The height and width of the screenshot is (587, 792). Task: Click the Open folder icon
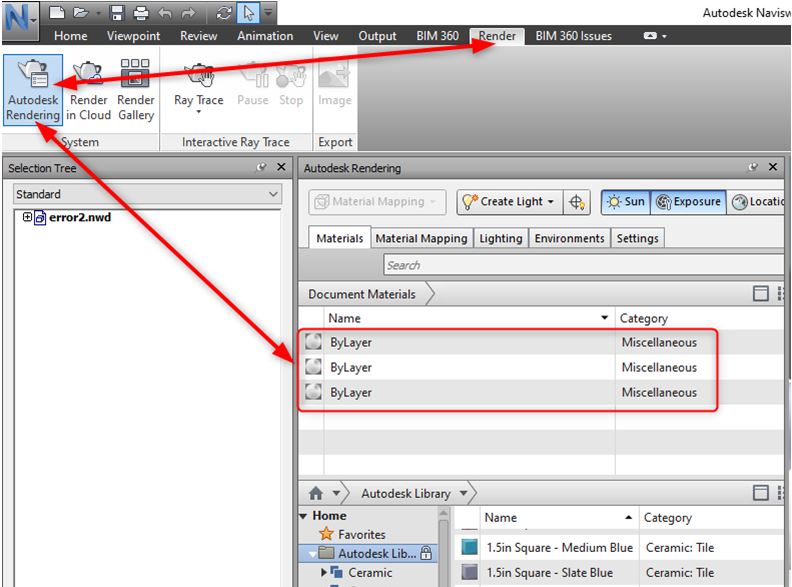80,13
